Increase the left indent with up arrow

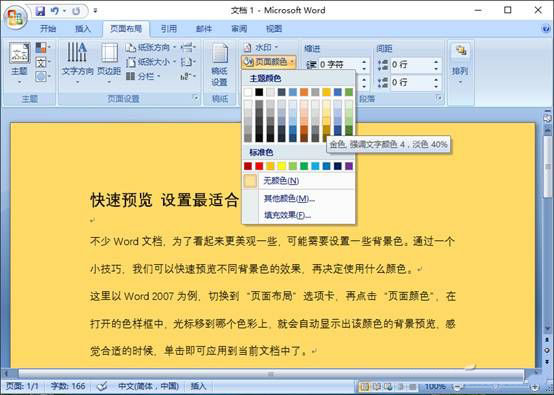pos(364,61)
